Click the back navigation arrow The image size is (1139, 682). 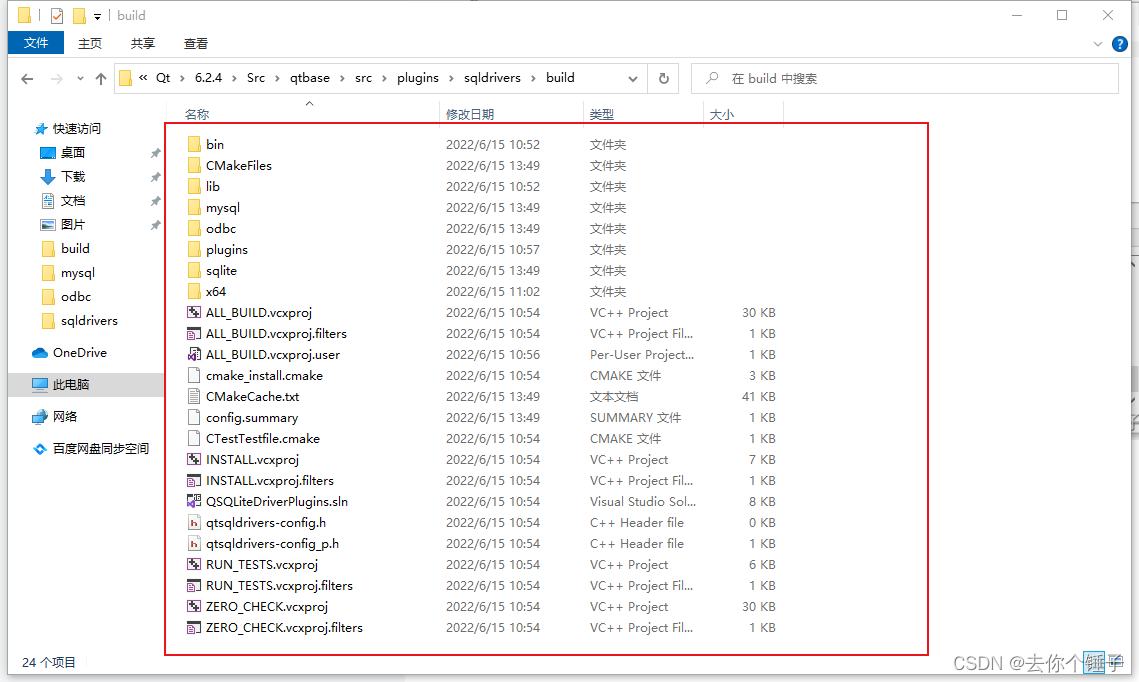tap(28, 78)
